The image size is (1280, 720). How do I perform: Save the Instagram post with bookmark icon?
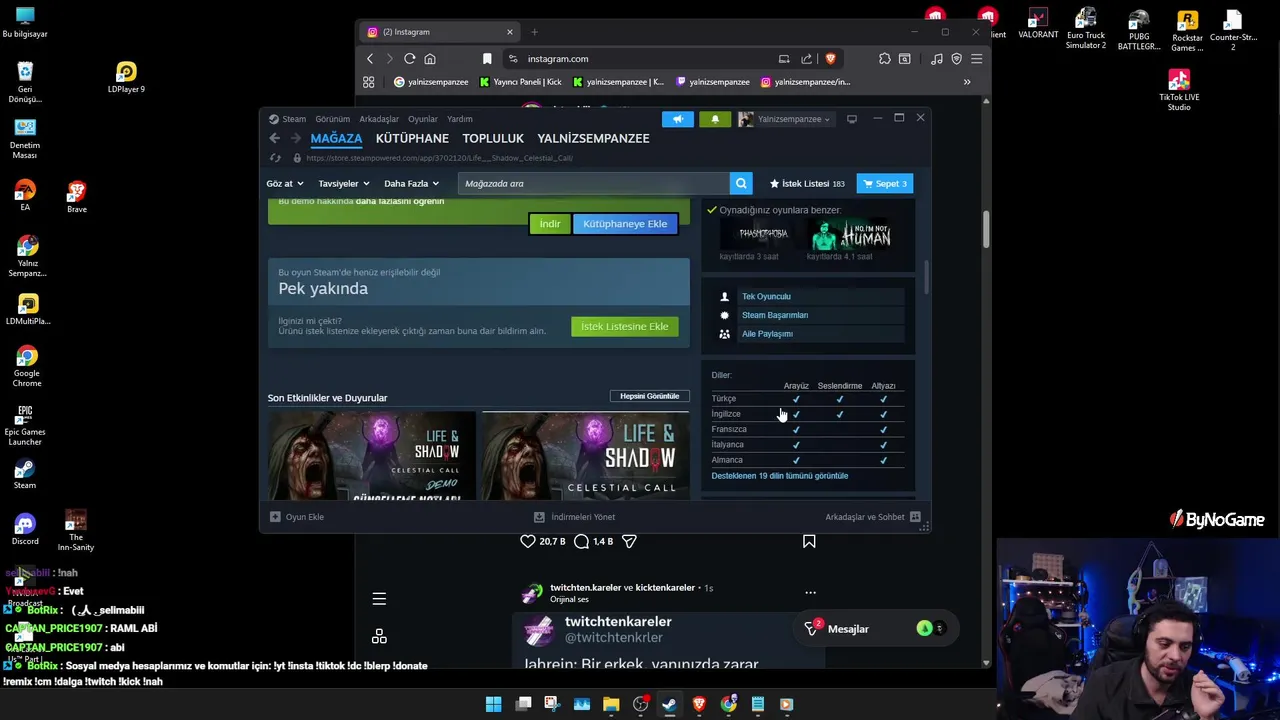click(809, 541)
